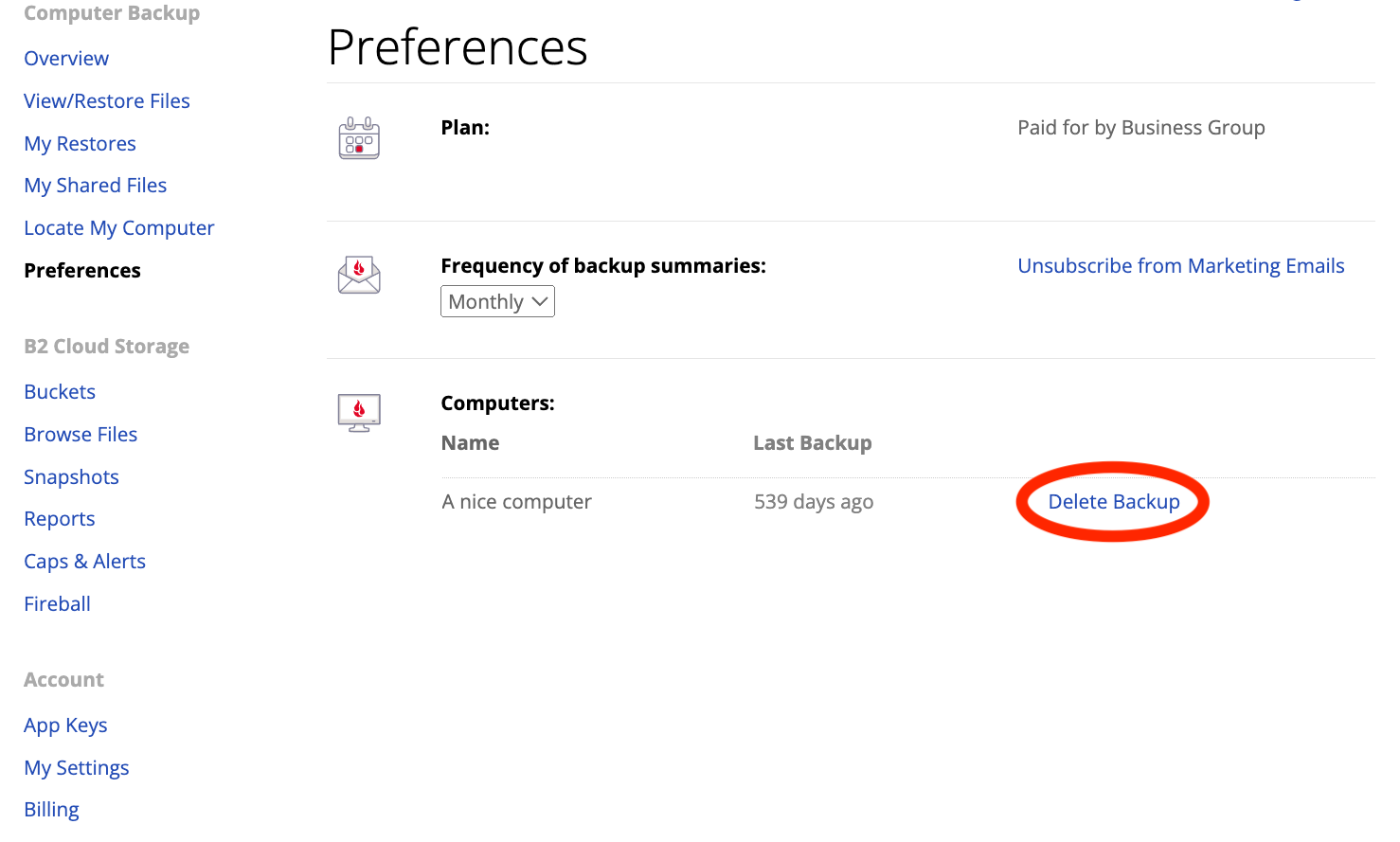1400x842 pixels.
Task: Open the Monthly frequency dropdown
Action: coord(497,301)
